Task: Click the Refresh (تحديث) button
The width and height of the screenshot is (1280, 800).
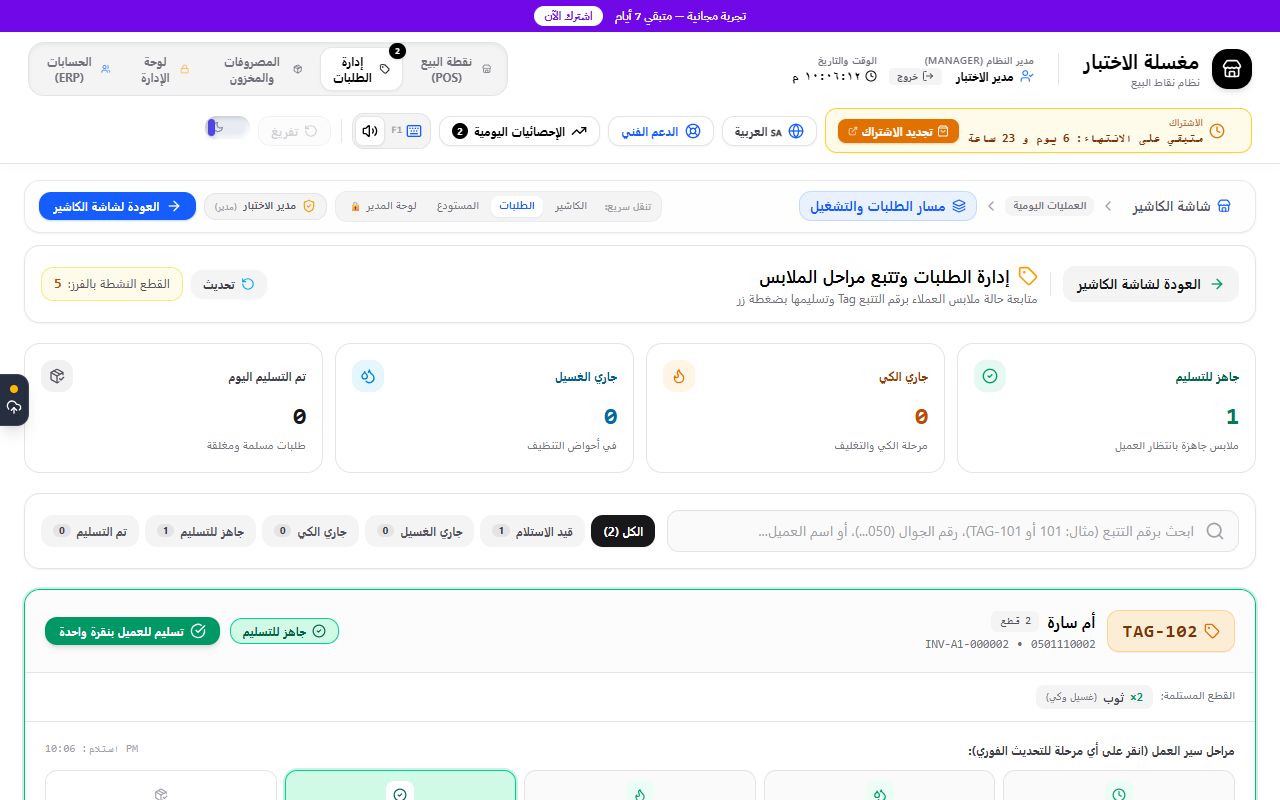Action: point(229,284)
